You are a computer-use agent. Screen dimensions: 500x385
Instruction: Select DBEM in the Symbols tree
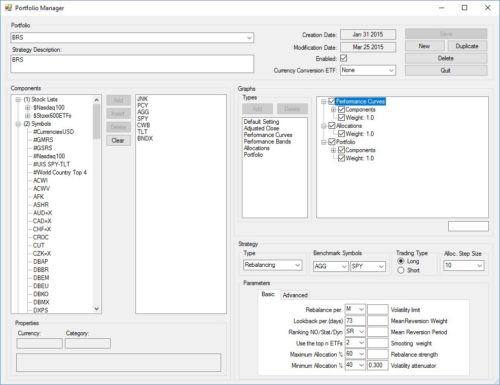41,278
